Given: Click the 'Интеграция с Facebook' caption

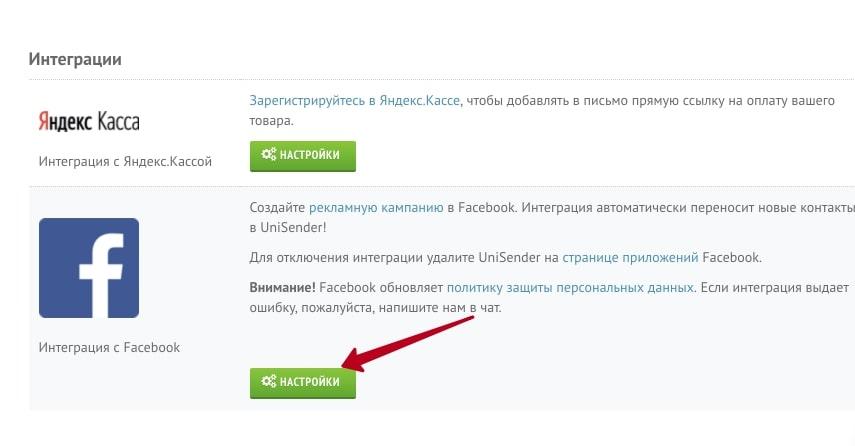Looking at the screenshot, I should (x=109, y=347).
